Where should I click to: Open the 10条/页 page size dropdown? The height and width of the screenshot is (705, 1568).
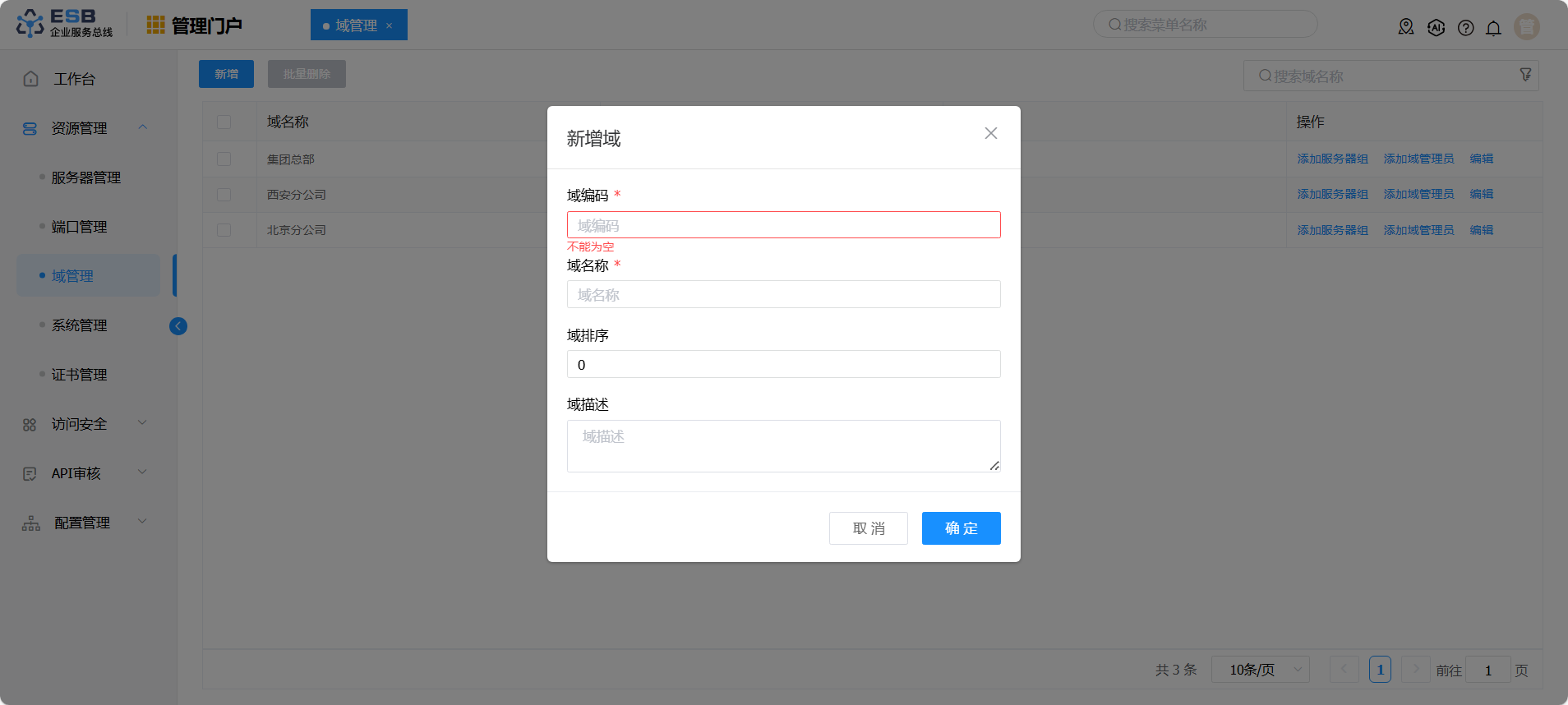1260,670
